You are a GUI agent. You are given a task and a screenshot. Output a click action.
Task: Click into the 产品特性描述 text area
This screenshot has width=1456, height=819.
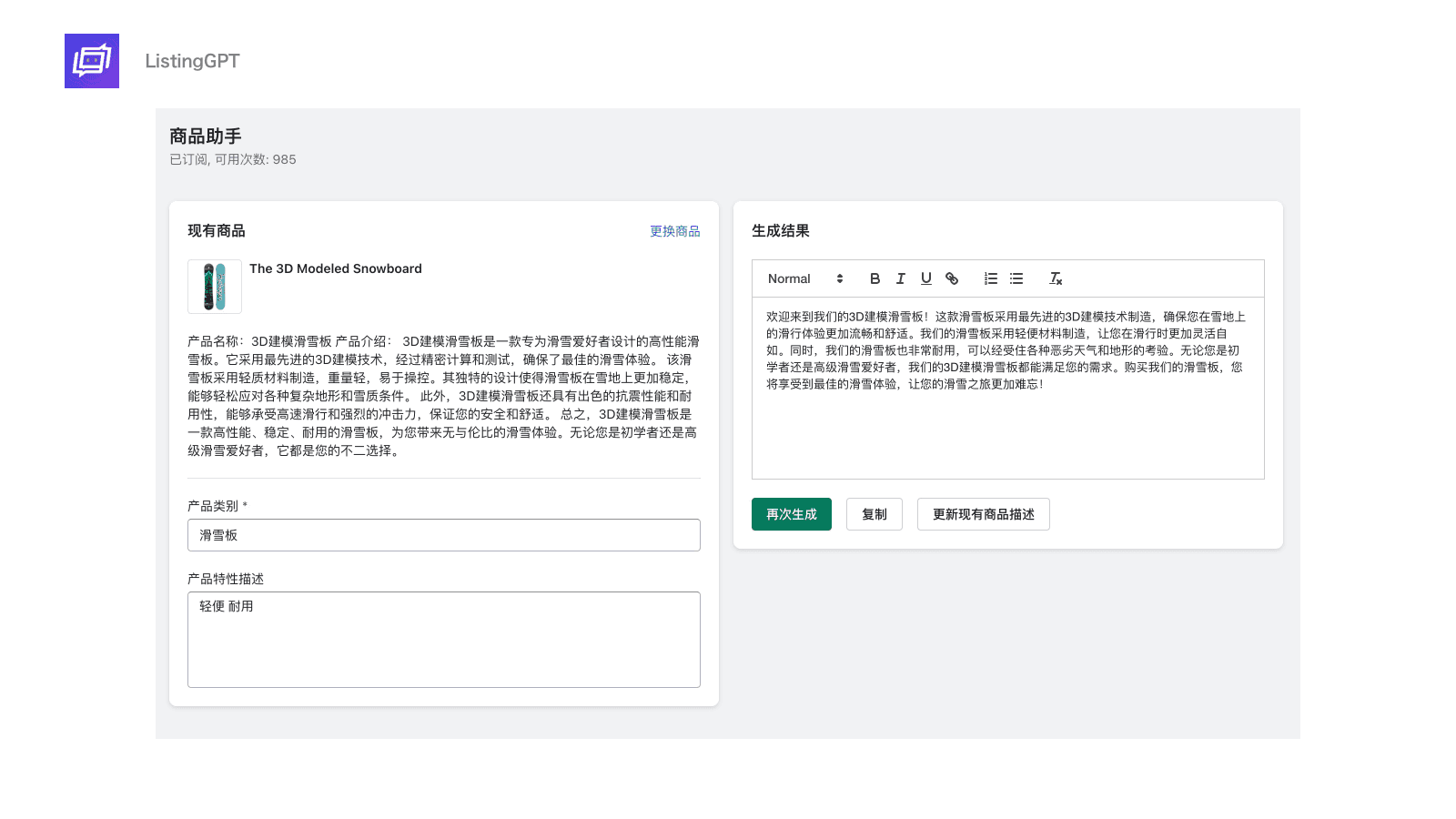pos(443,640)
